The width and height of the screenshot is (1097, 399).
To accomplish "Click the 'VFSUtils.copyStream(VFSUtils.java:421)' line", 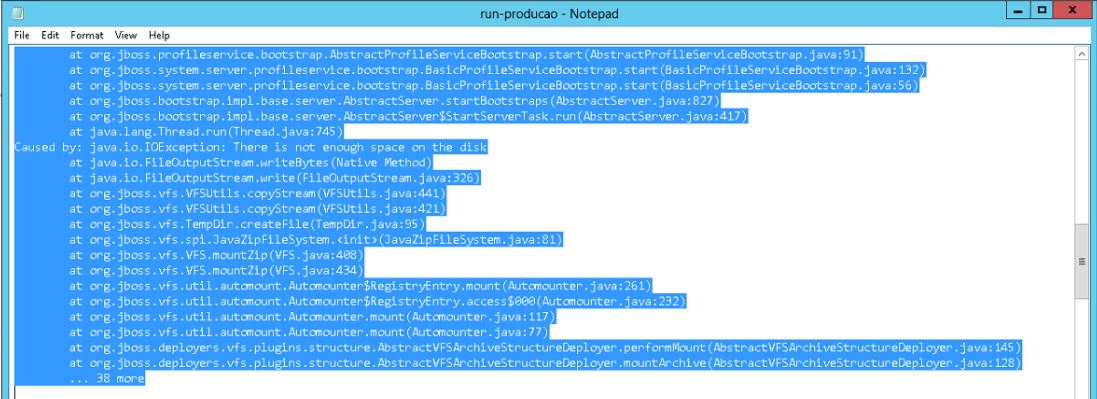I will (x=257, y=209).
